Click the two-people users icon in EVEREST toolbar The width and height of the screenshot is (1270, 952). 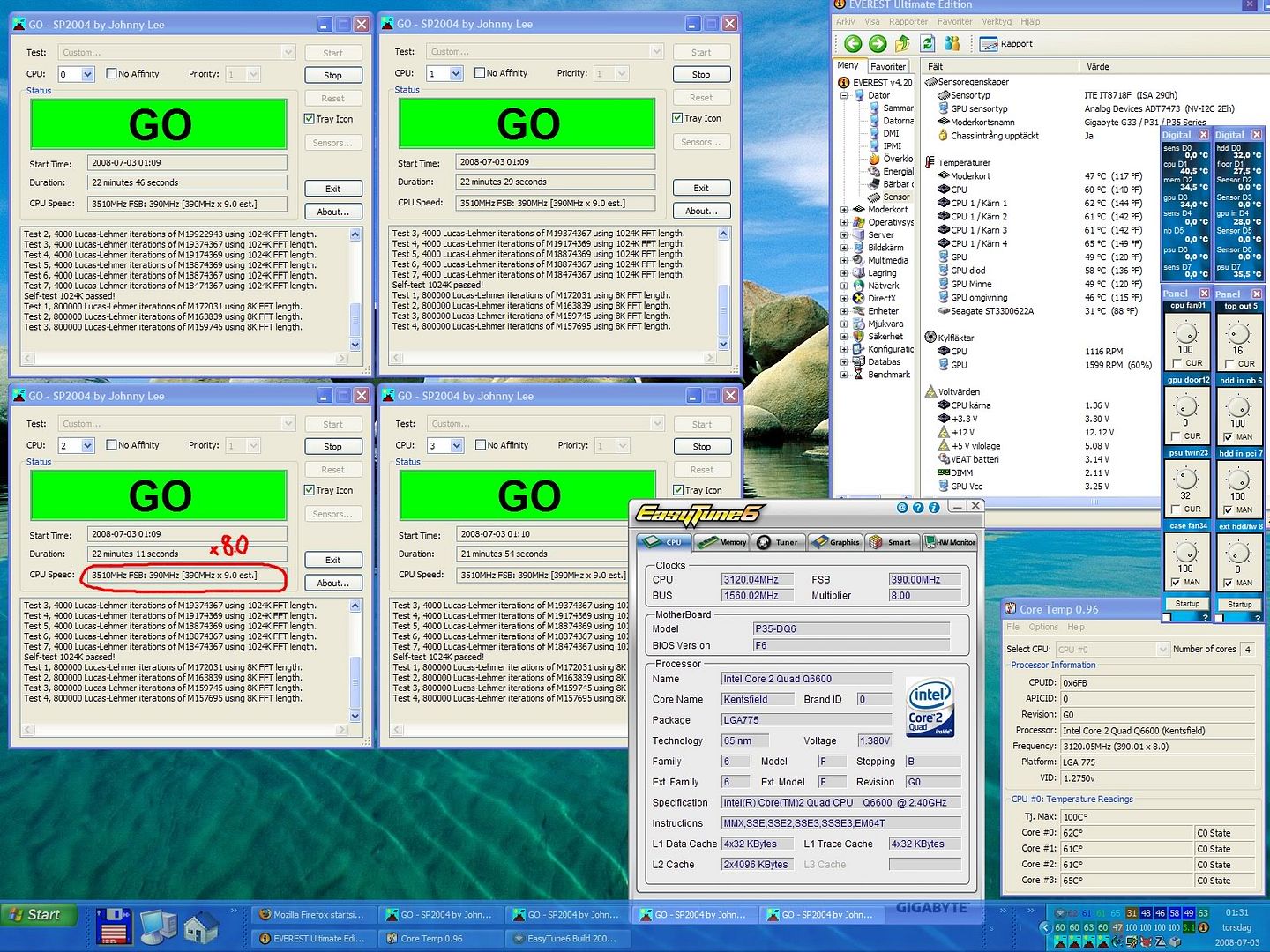tap(952, 43)
